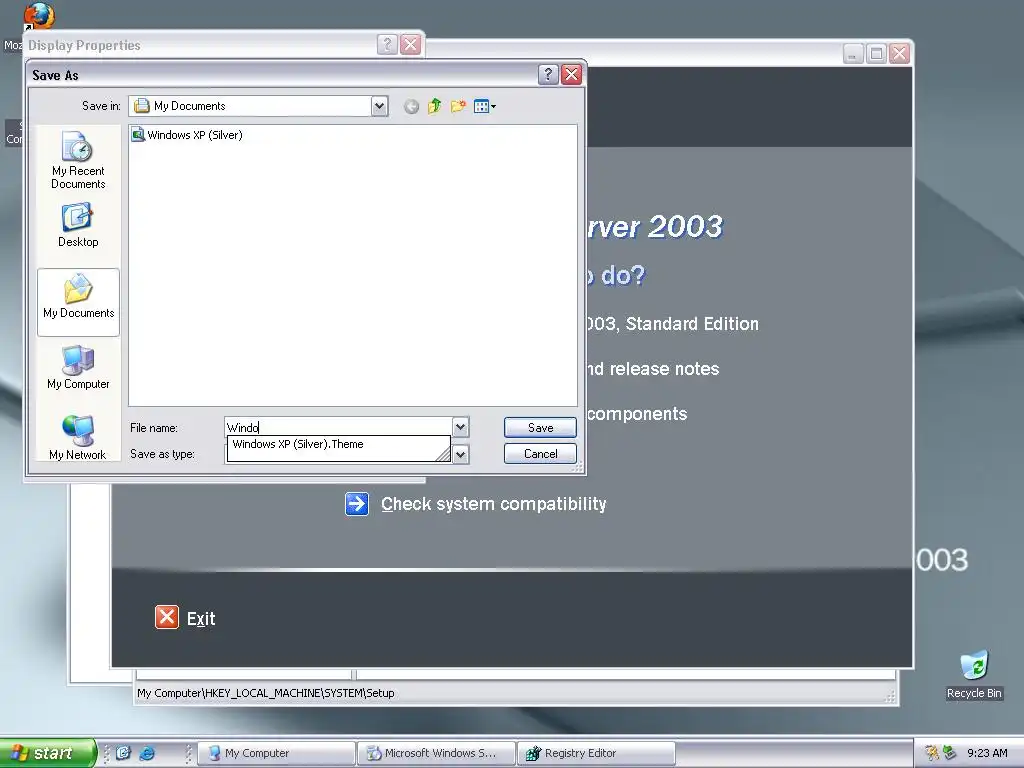Open My Recent Documents in the places bar
1024x768 pixels.
[x=78, y=161]
